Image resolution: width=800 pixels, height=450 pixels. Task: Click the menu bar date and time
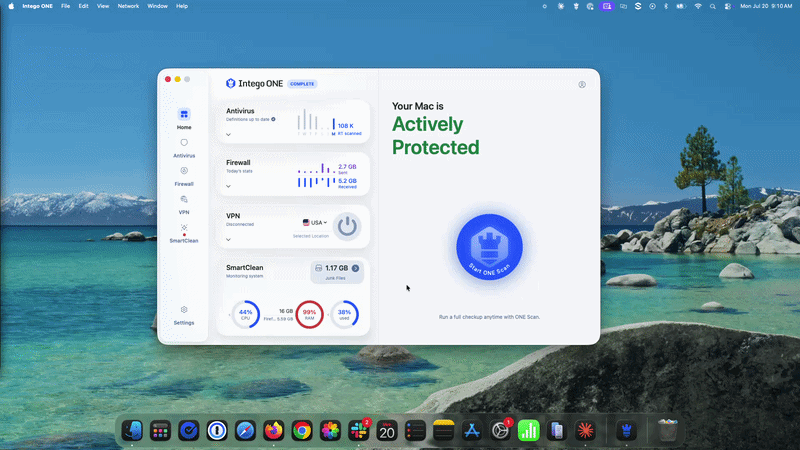coord(766,6)
